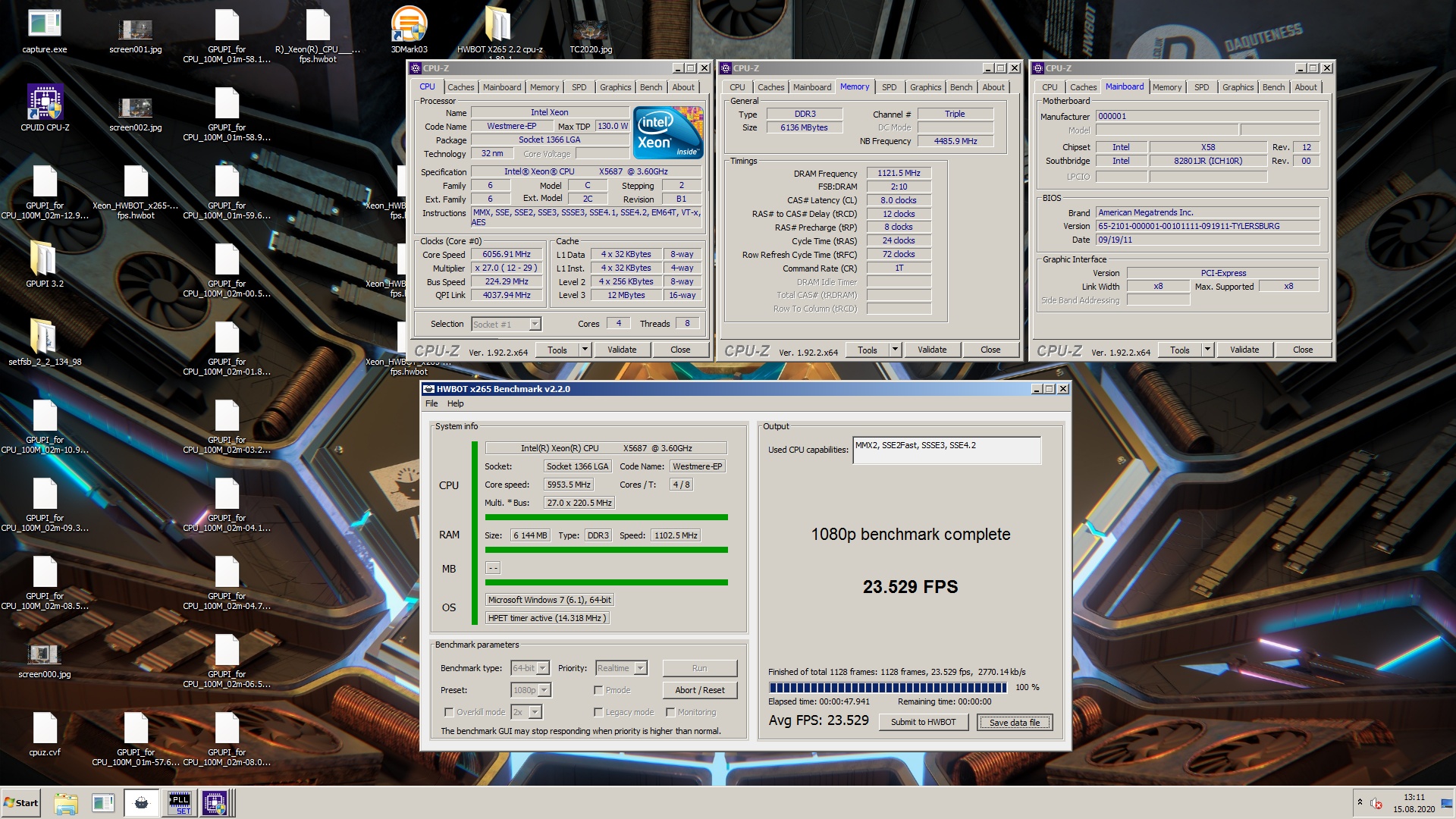Open Benchmark type 64-bit dropdown
This screenshot has height=819, width=1456.
(x=530, y=668)
